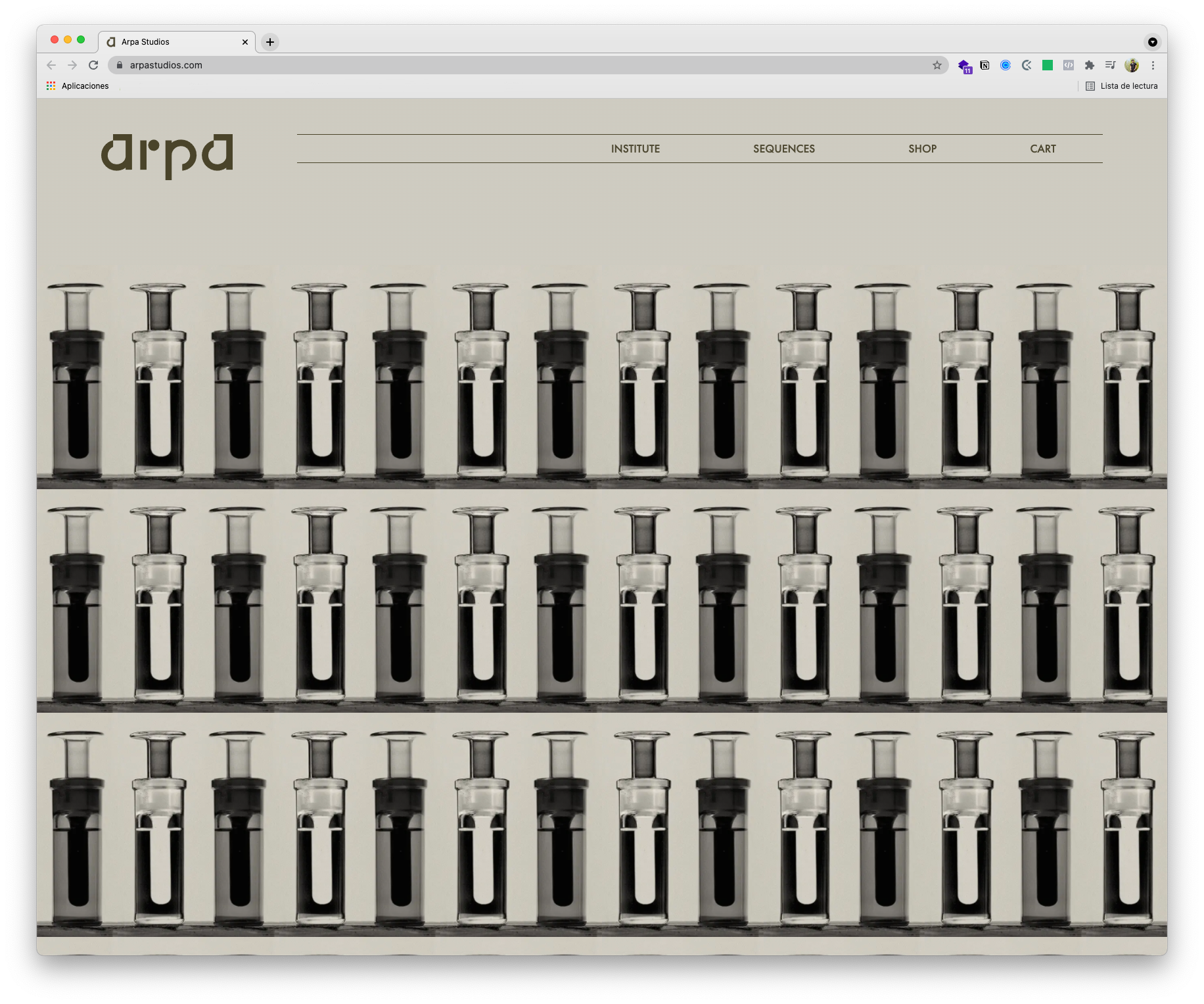
Task: Focus the address bar showing arpastudios.com
Action: (x=528, y=65)
